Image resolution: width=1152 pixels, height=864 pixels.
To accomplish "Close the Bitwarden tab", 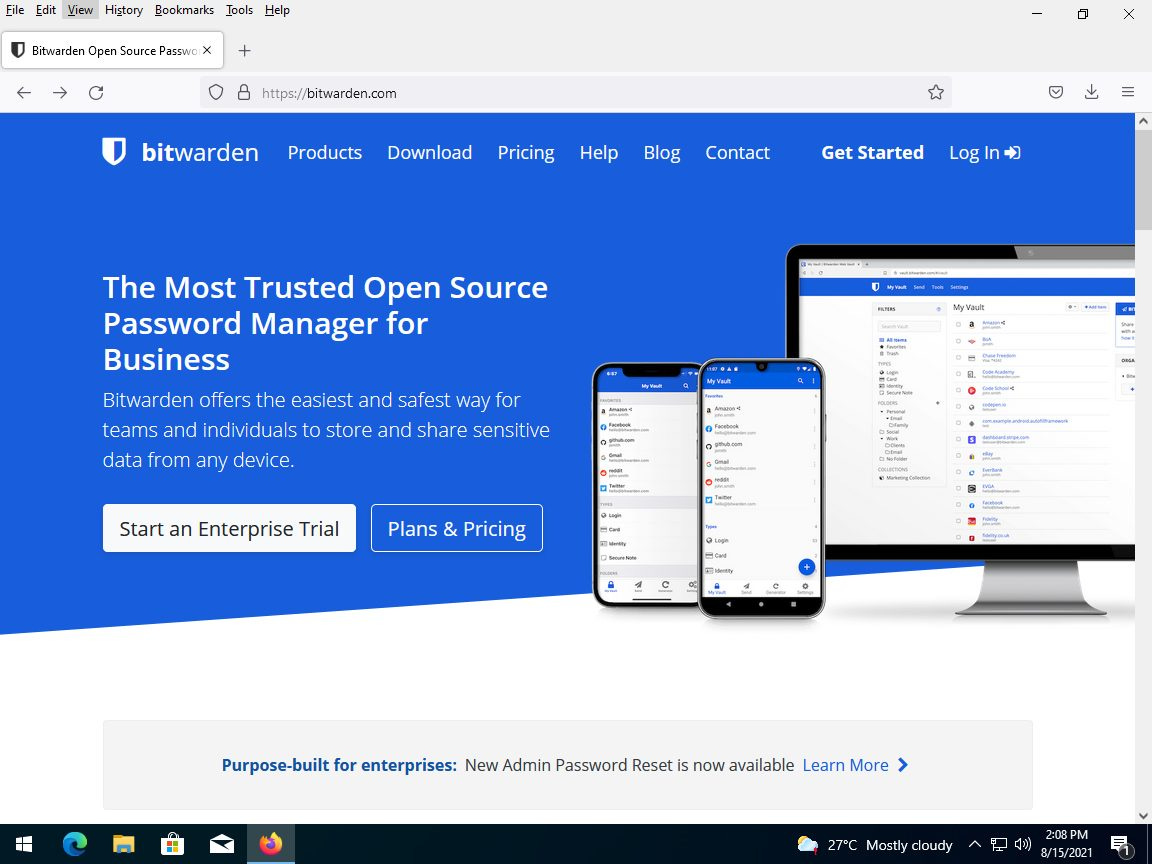I will pos(207,51).
